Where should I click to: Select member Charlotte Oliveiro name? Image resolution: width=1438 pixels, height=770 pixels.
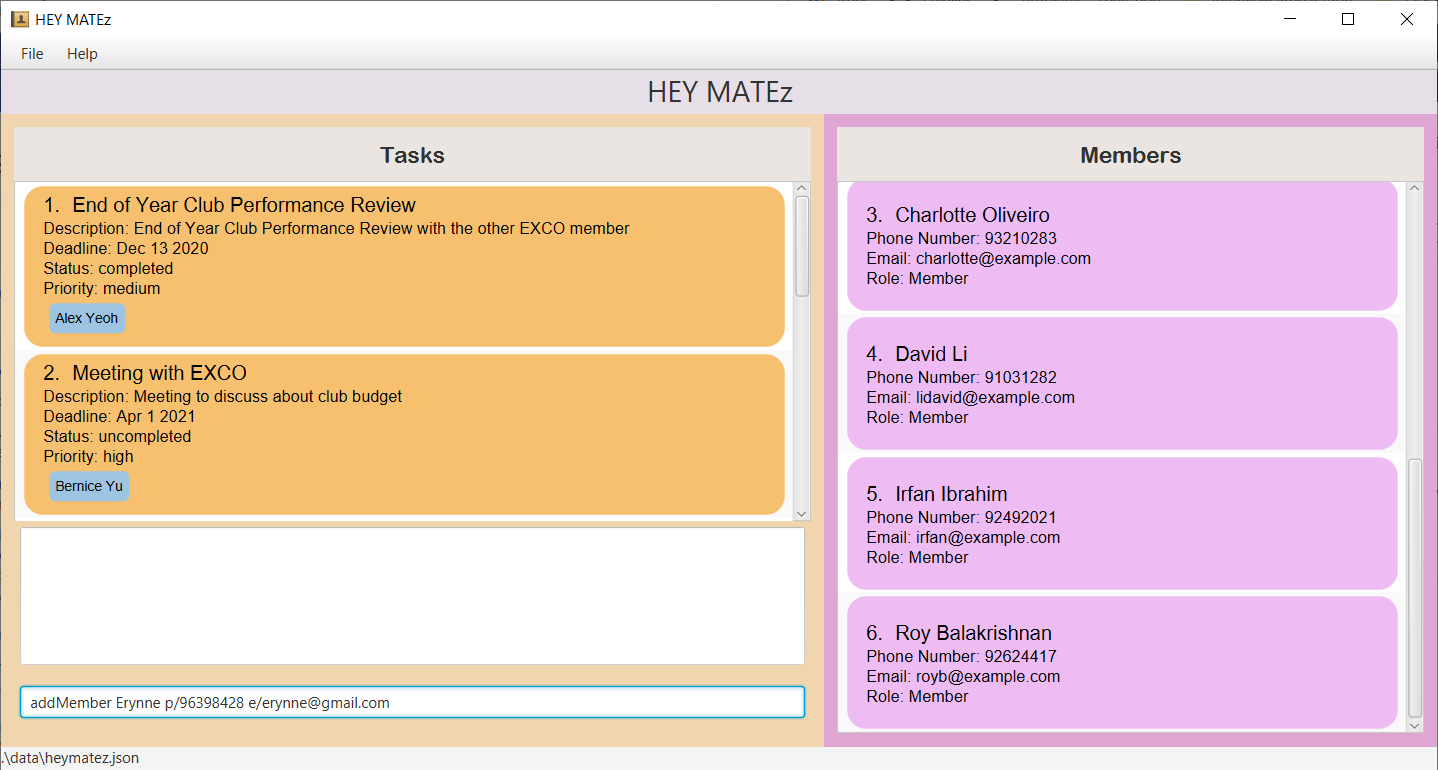(972, 215)
